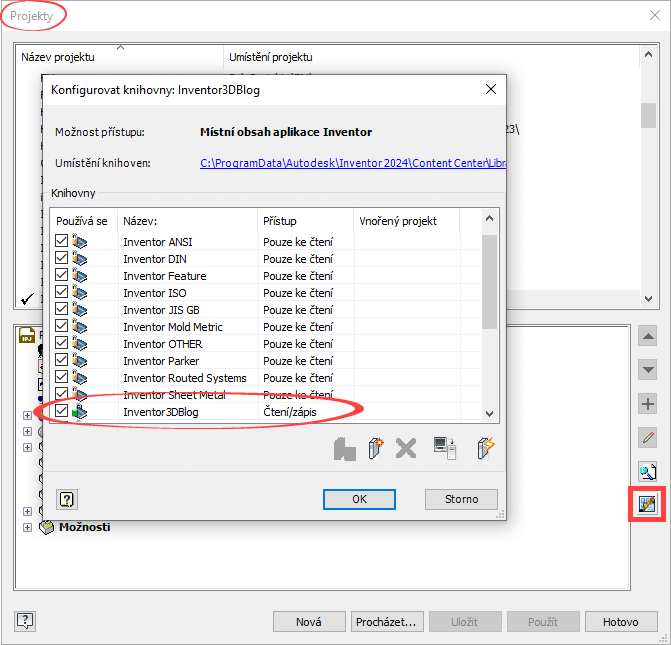671x645 pixels.
Task: Click the project list scrollbar thumb
Action: pos(648,115)
